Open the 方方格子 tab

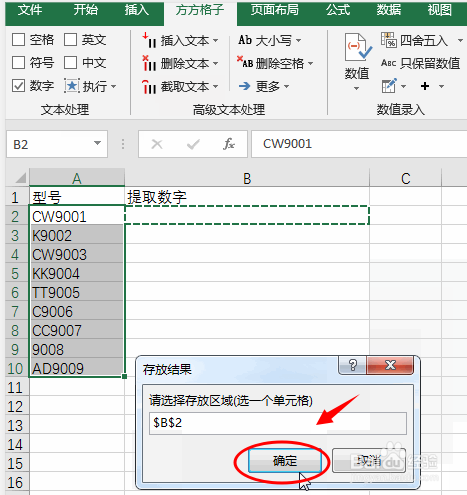(x=200, y=10)
